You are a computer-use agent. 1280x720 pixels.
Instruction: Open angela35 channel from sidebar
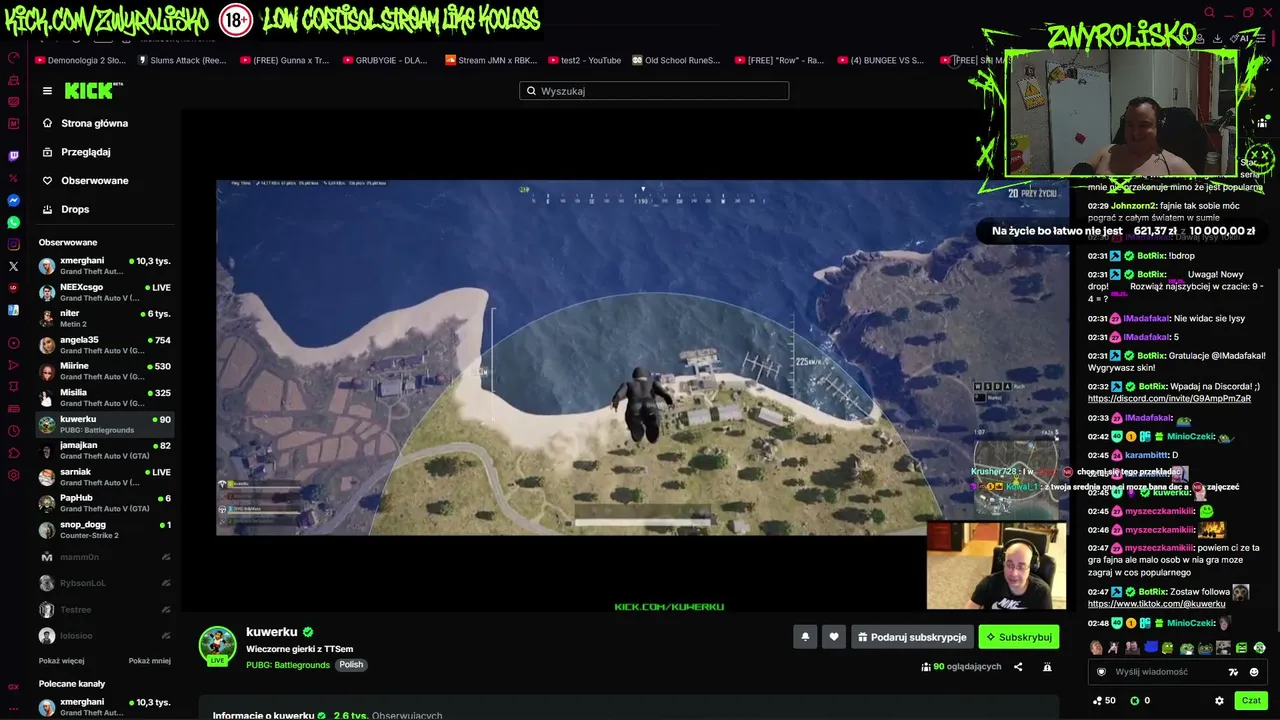pyautogui.click(x=105, y=345)
